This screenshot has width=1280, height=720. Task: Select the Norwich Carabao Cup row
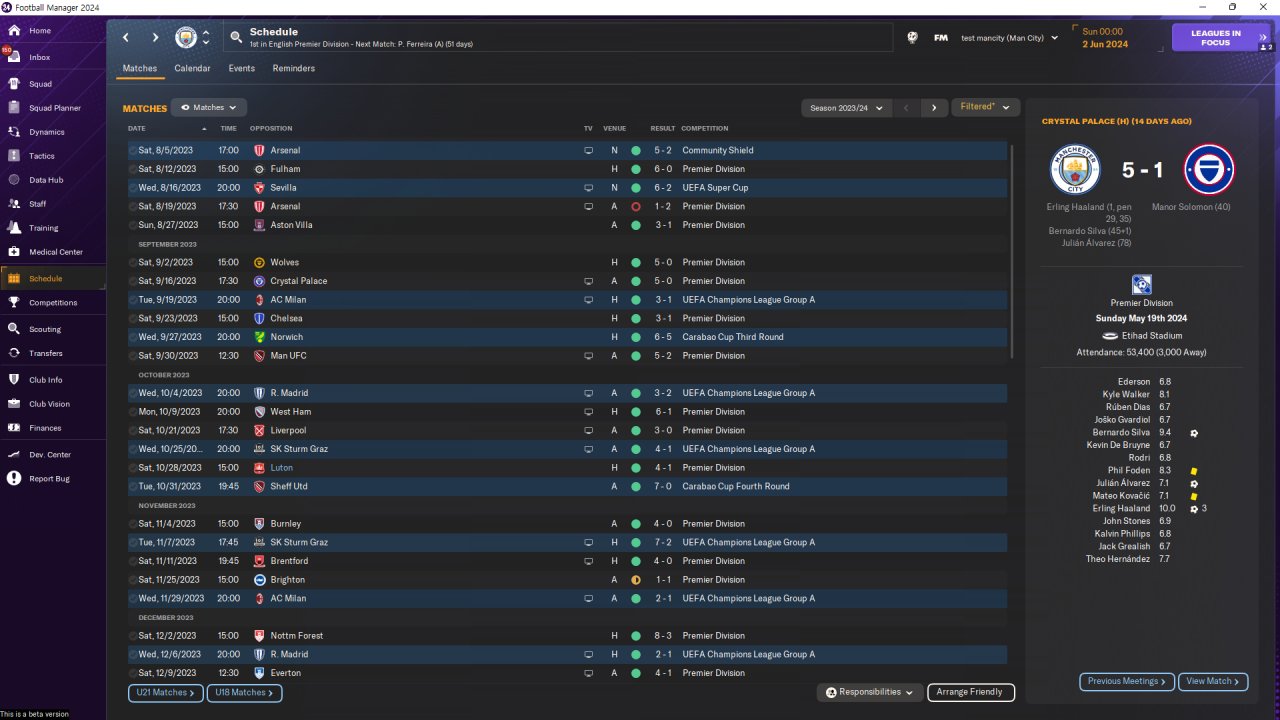tap(567, 337)
